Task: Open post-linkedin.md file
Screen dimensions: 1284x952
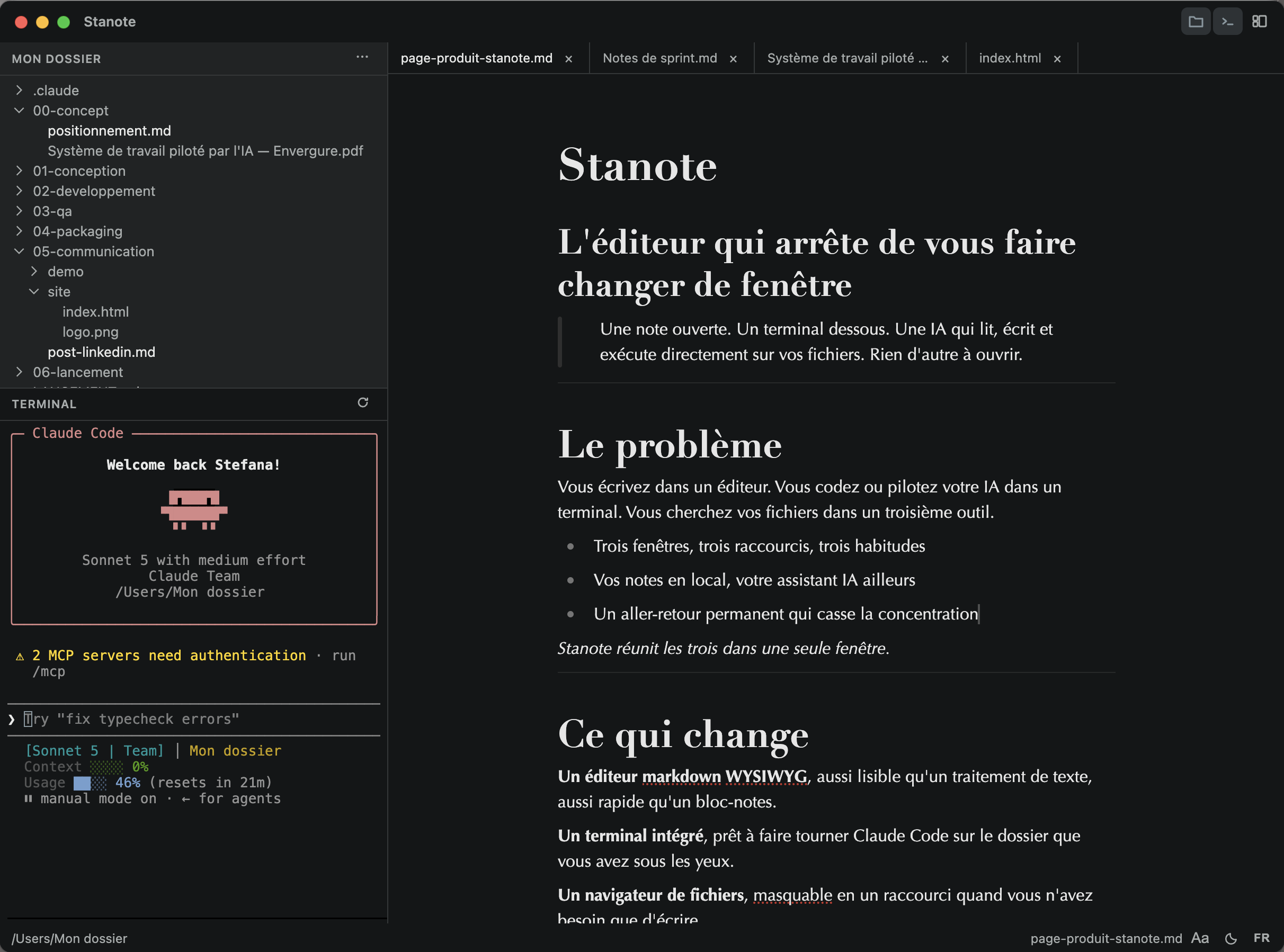Action: pyautogui.click(x=102, y=352)
